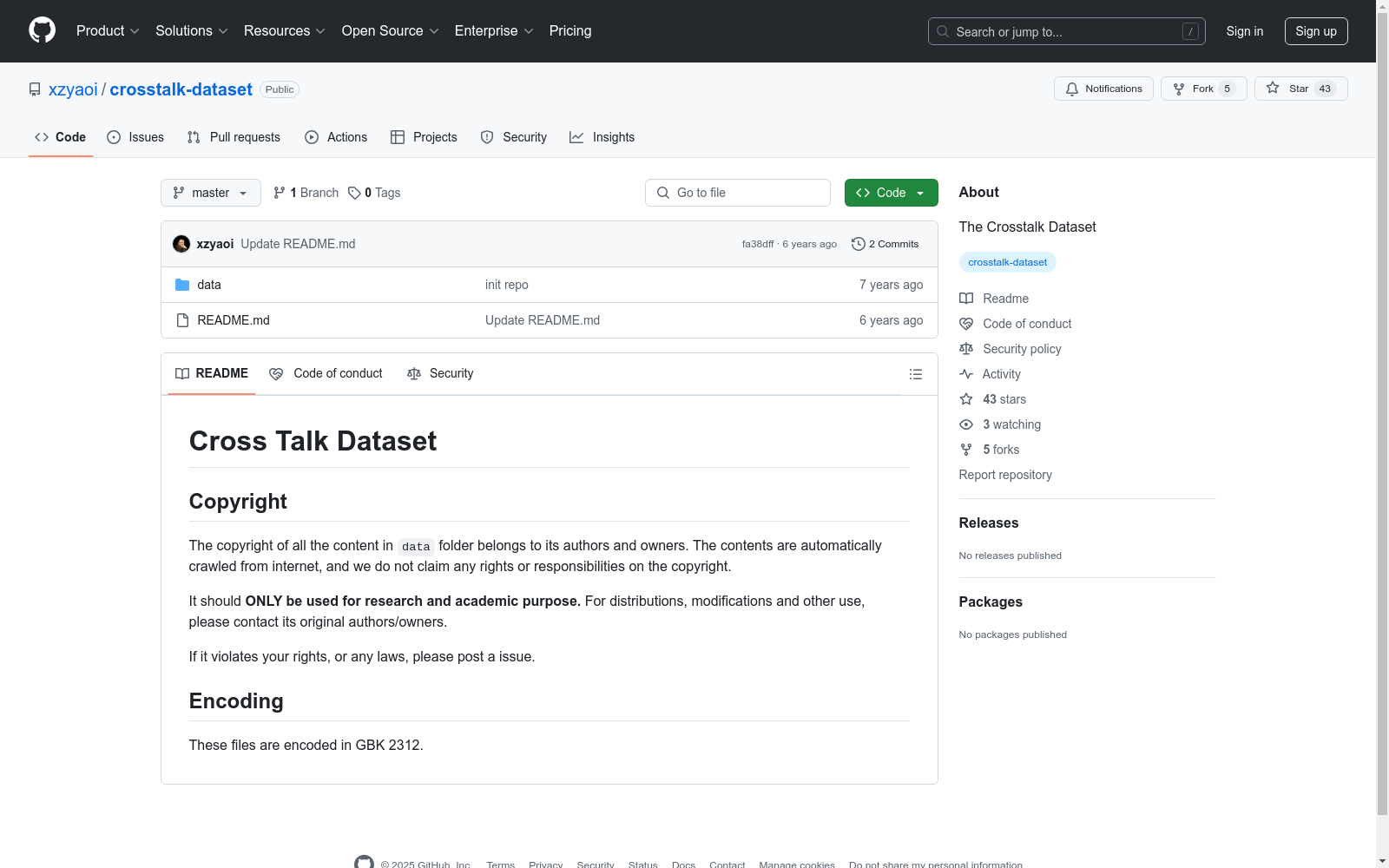Click the Report repository link

(1005, 475)
